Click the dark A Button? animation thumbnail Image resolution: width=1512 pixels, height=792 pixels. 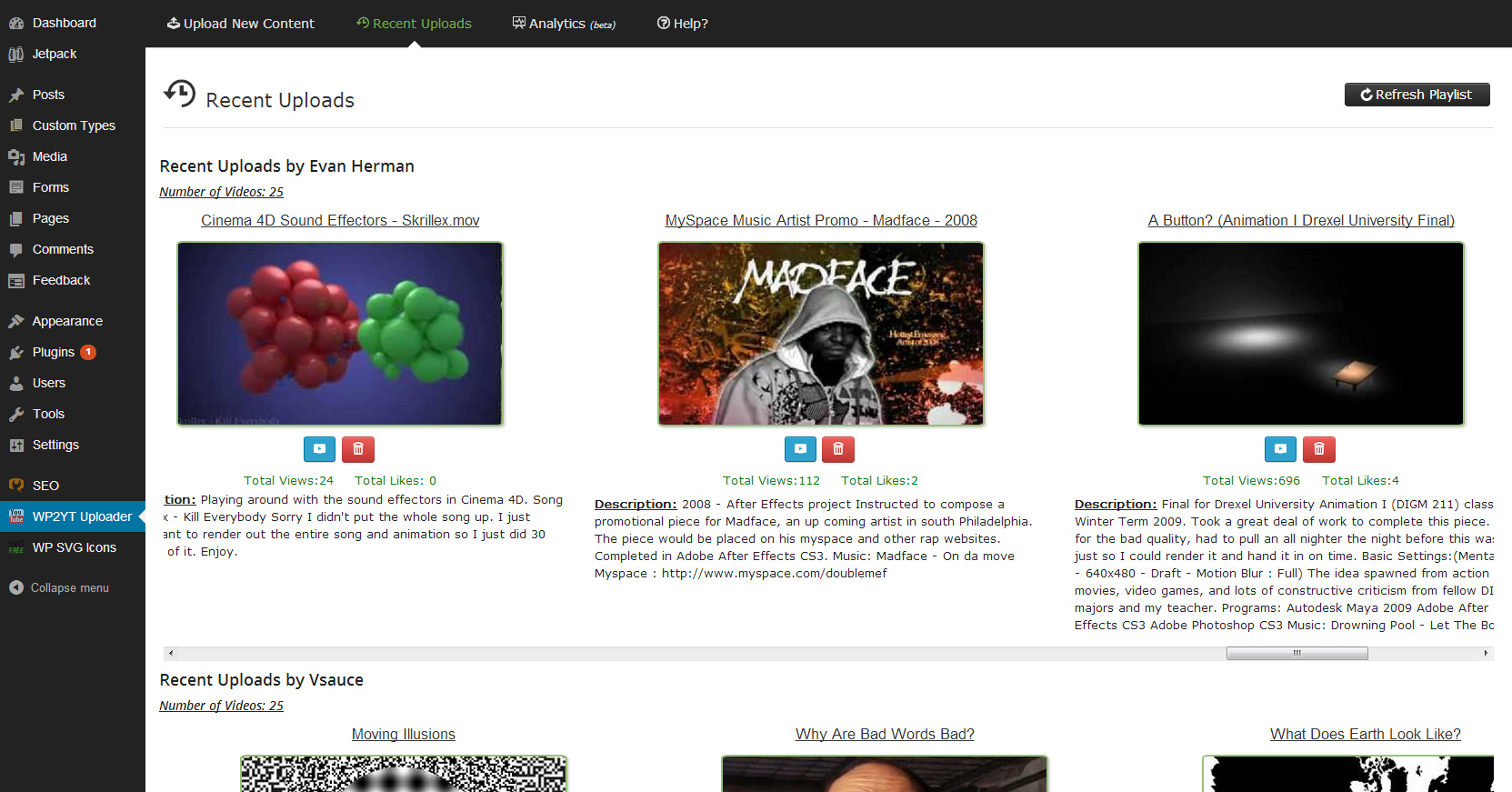[1301, 334]
